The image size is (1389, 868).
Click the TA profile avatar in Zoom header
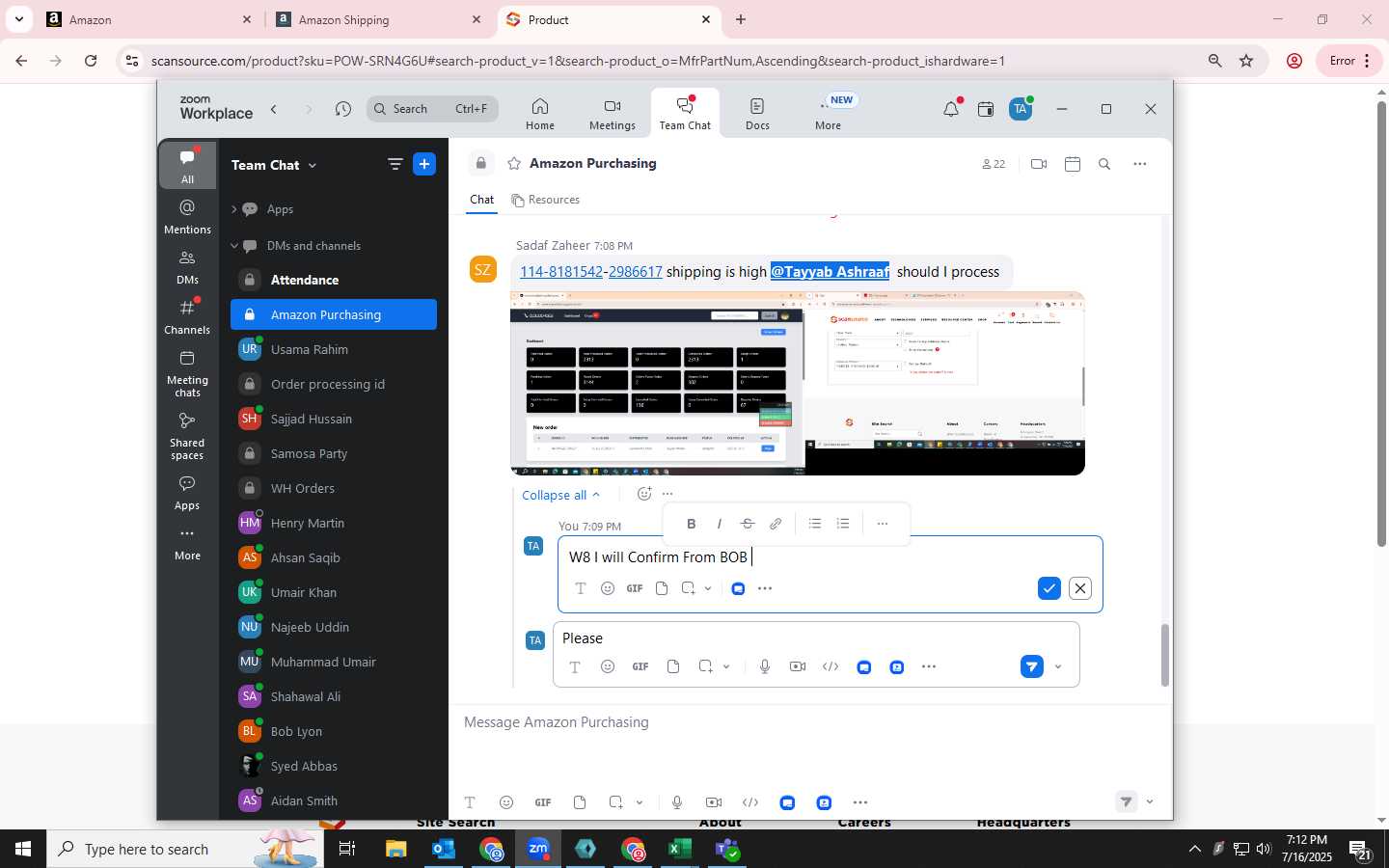(x=1021, y=109)
